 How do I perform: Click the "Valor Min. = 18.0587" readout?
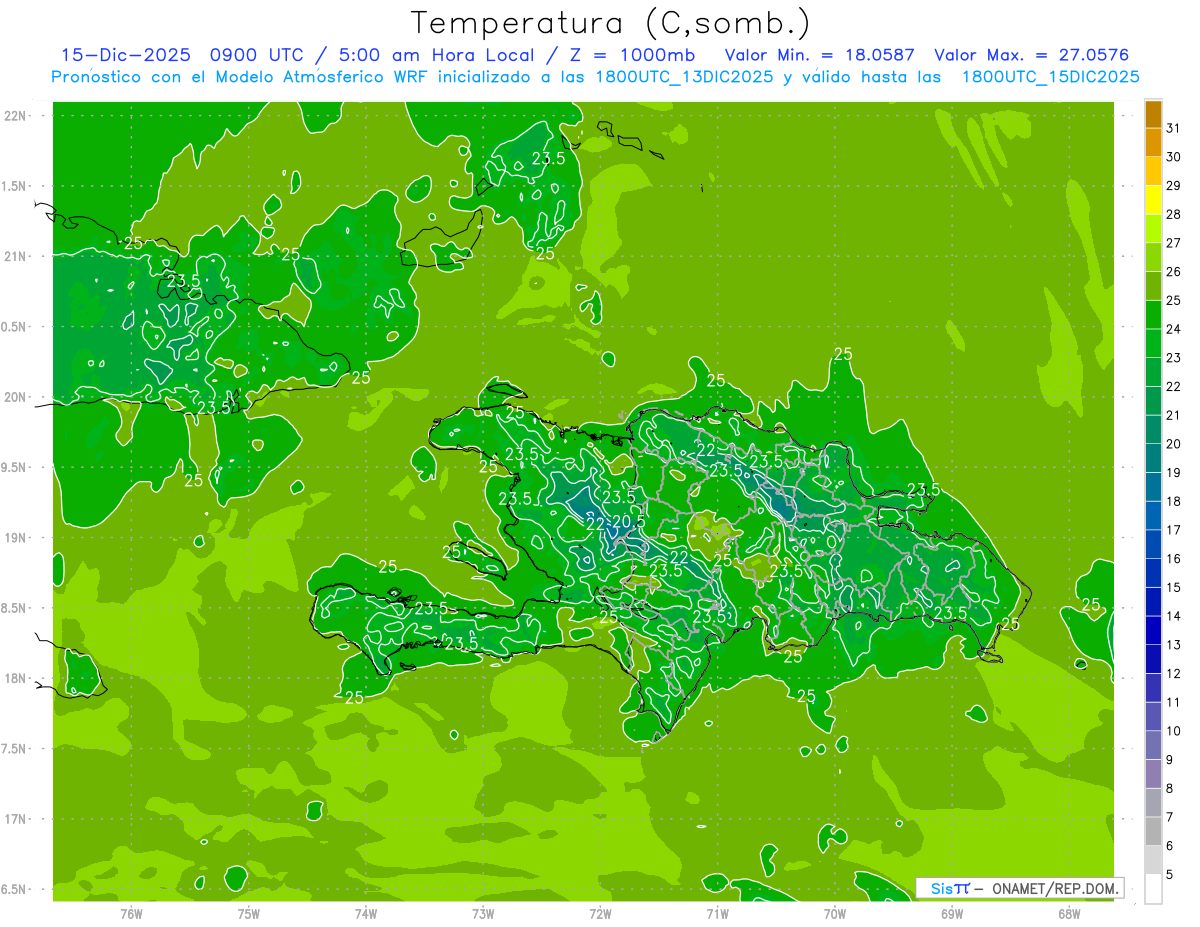pyautogui.click(x=819, y=55)
